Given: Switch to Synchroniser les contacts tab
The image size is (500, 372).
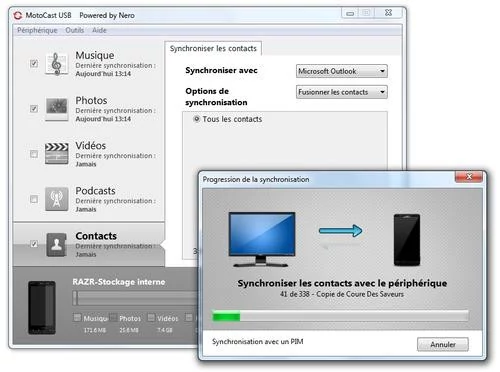Looking at the screenshot, I should pyautogui.click(x=213, y=49).
